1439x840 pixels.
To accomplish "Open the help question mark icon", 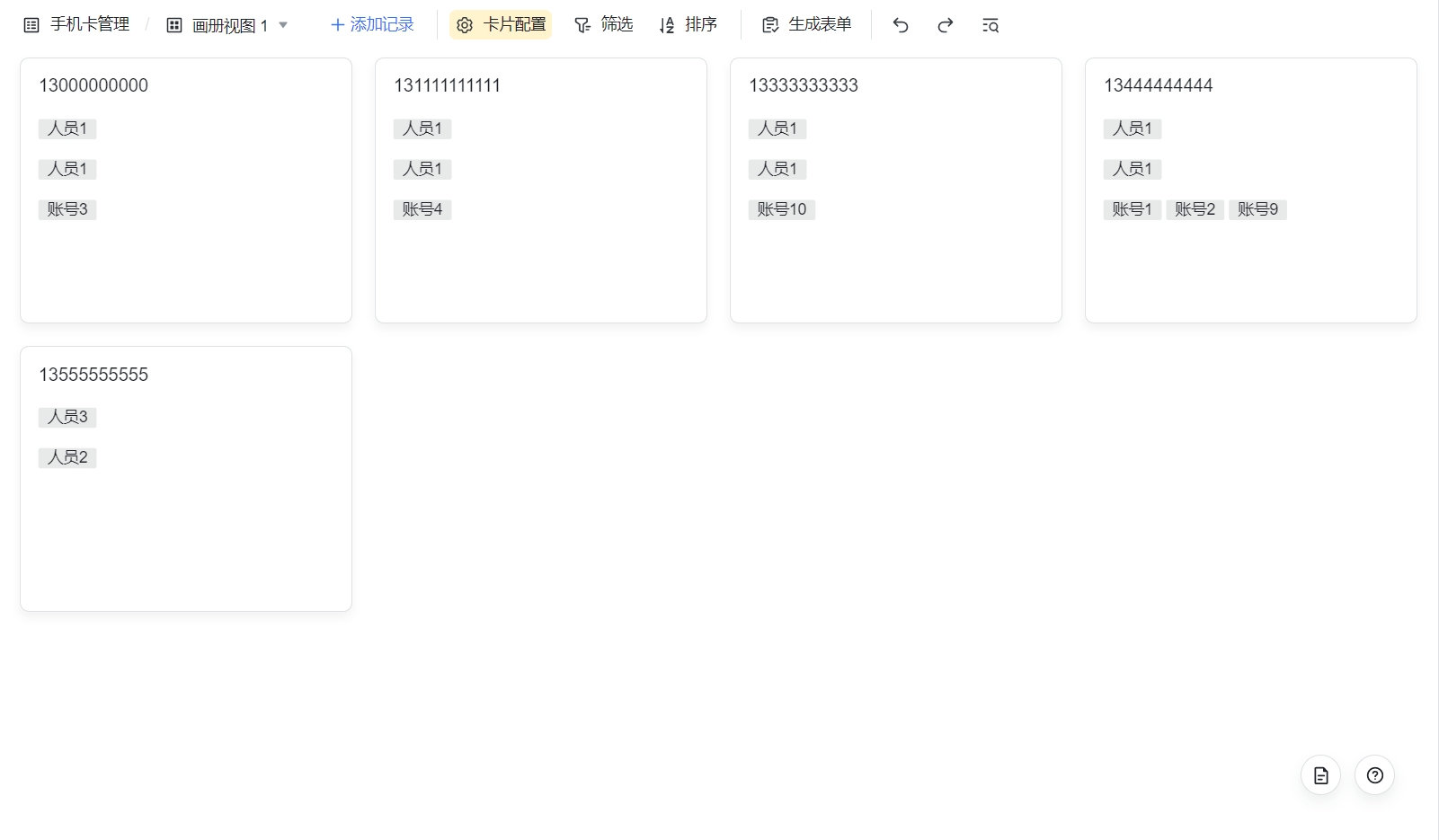I will coord(1374,775).
